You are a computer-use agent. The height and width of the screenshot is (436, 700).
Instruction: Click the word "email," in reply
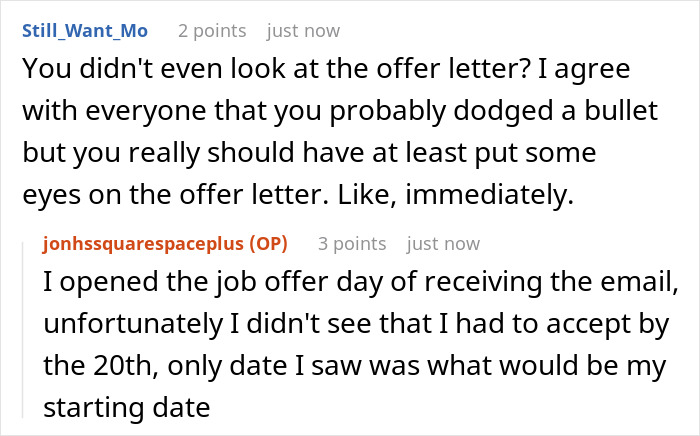[641, 283]
